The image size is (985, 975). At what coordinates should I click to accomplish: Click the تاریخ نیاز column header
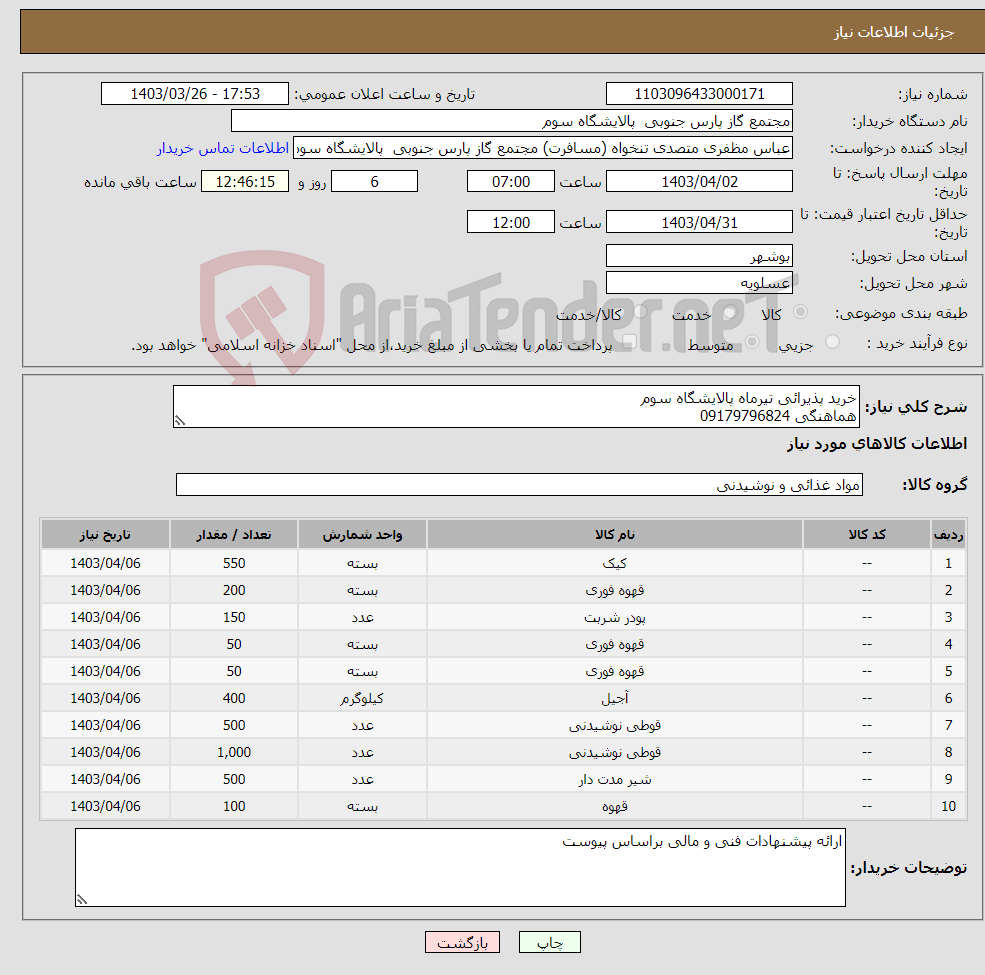105,535
